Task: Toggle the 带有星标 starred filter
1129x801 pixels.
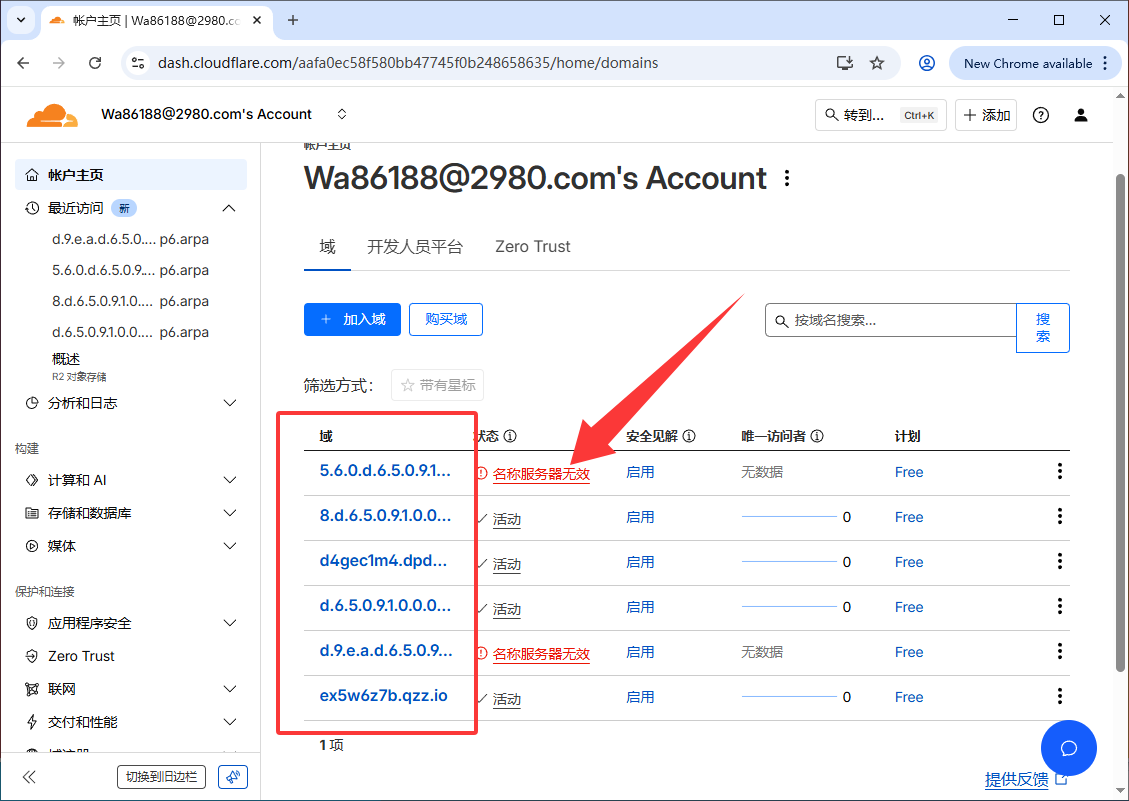Action: point(437,385)
